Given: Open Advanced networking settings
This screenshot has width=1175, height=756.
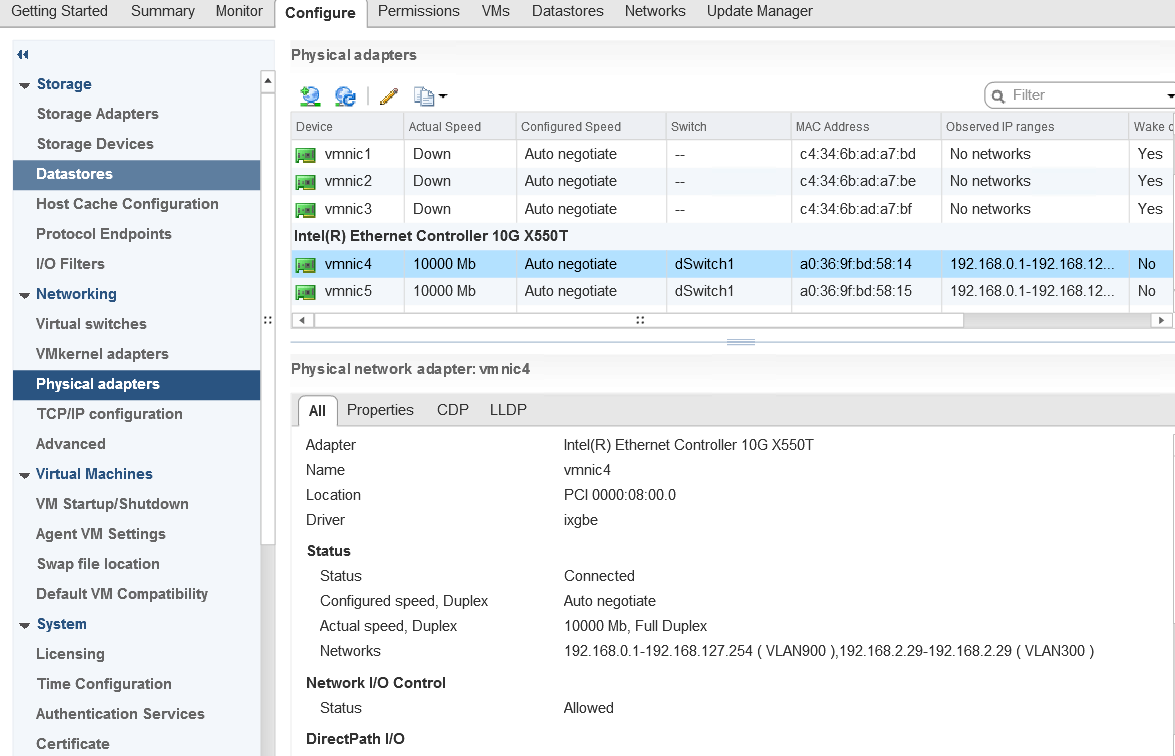Looking at the screenshot, I should click(x=70, y=444).
